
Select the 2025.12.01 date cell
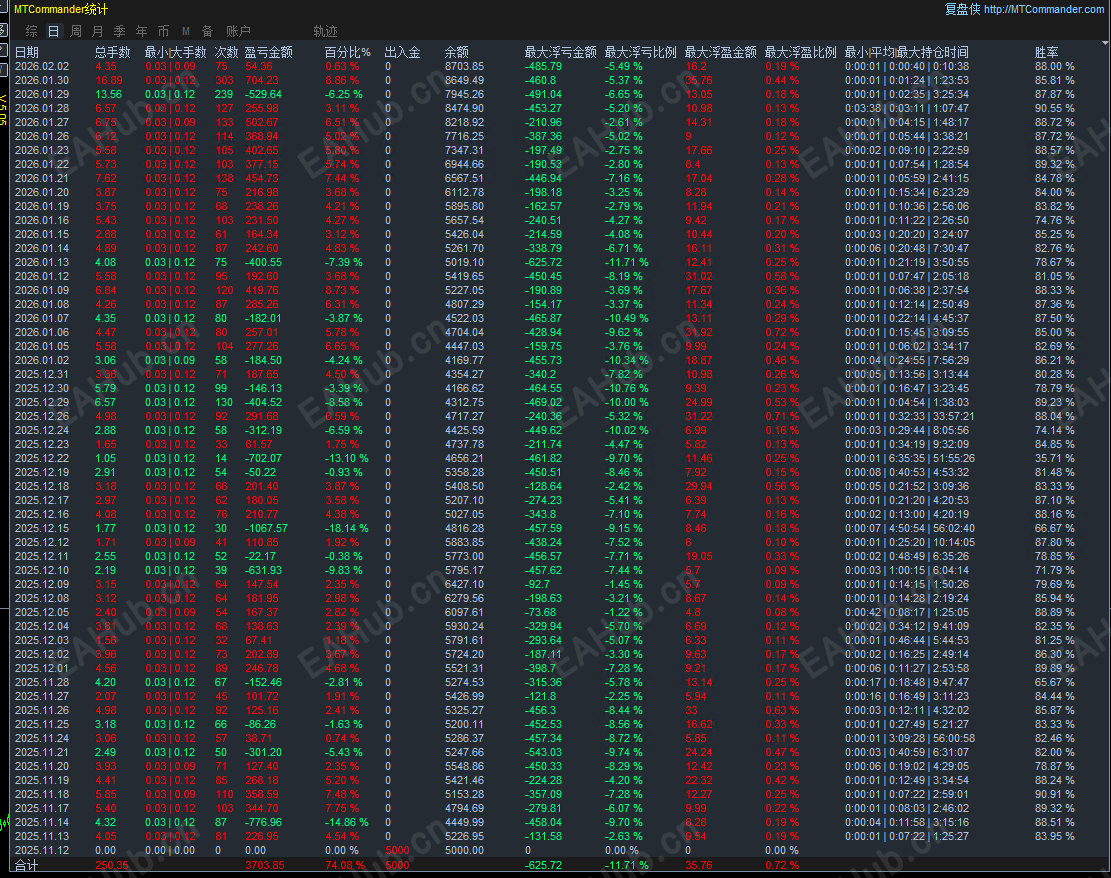tap(42, 668)
